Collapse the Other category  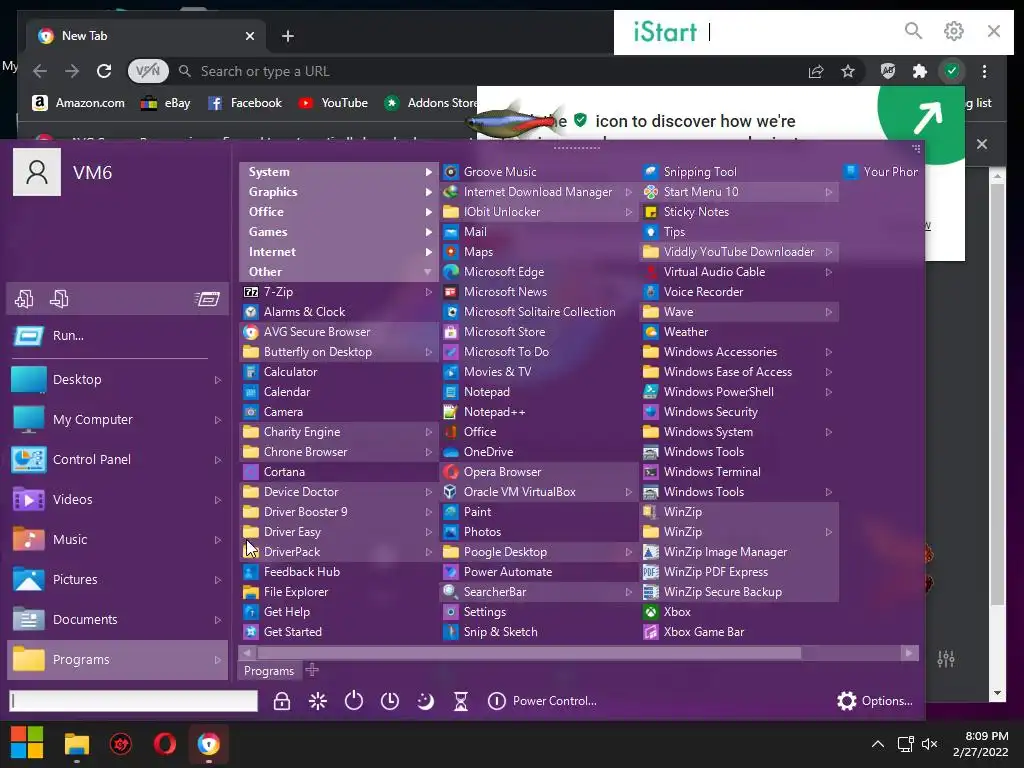tap(339, 272)
